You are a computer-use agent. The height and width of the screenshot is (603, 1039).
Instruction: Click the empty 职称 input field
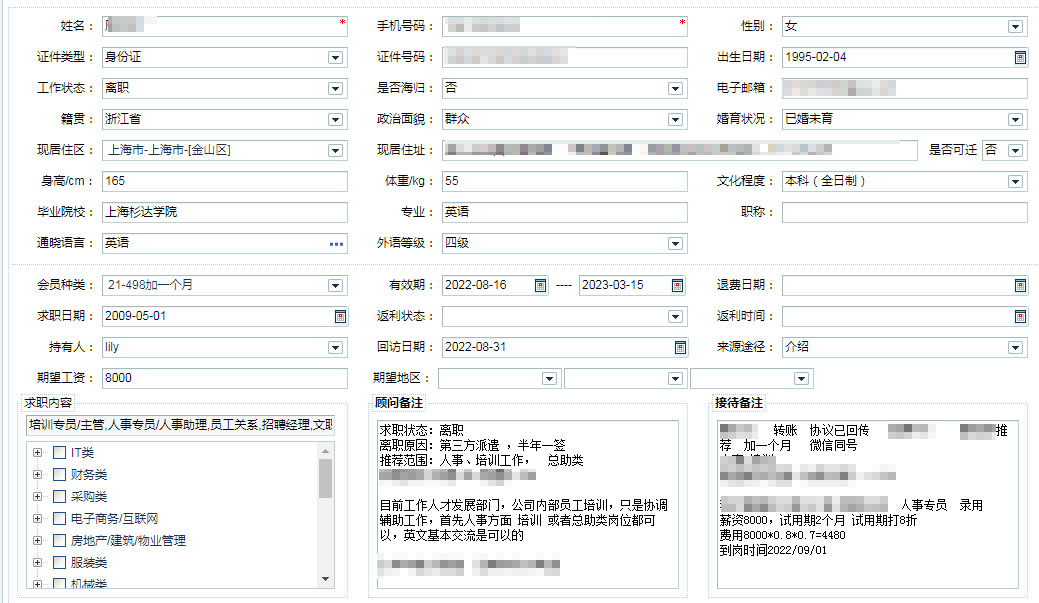(x=904, y=213)
